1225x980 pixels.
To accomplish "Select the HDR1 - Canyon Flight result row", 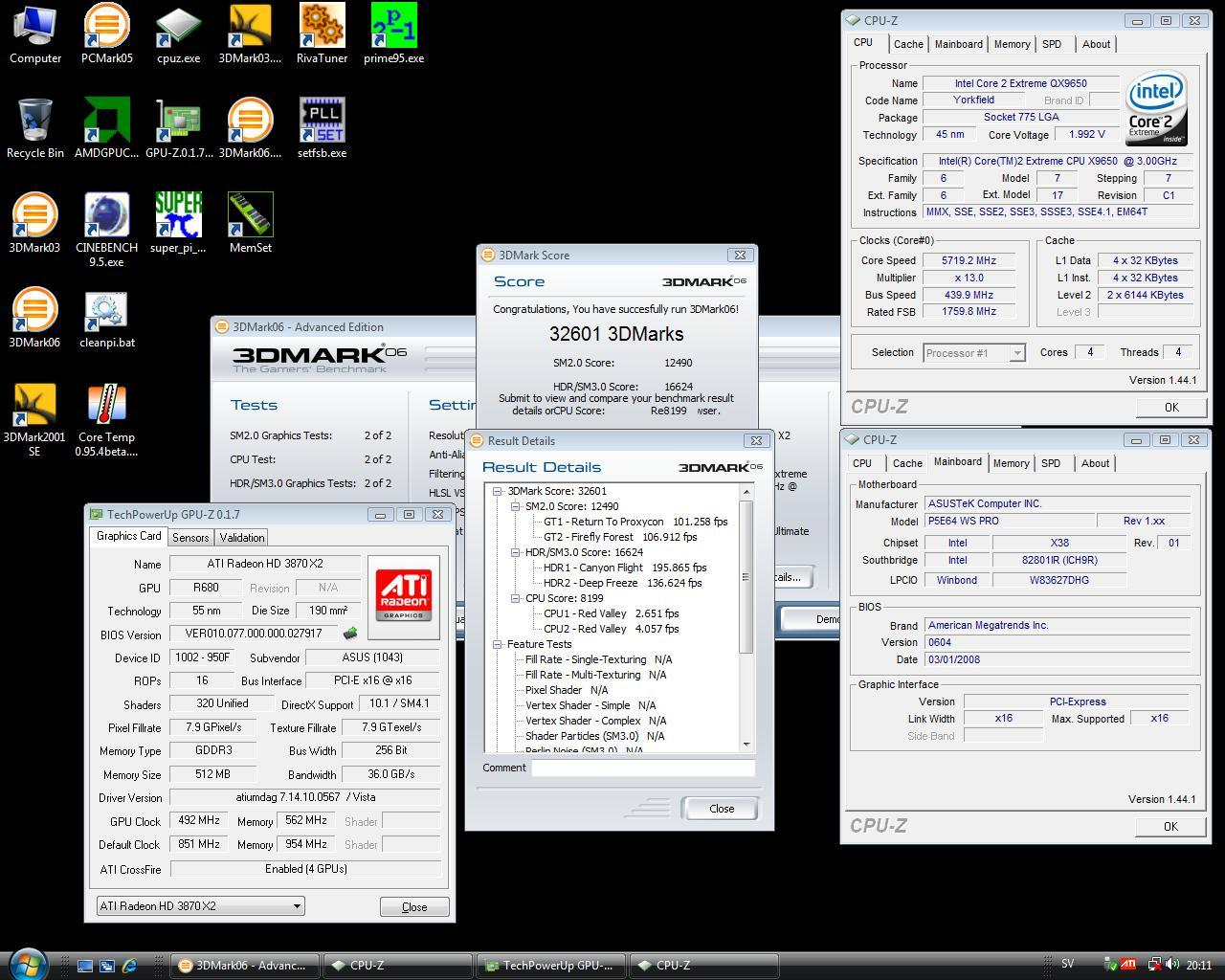I will point(625,568).
